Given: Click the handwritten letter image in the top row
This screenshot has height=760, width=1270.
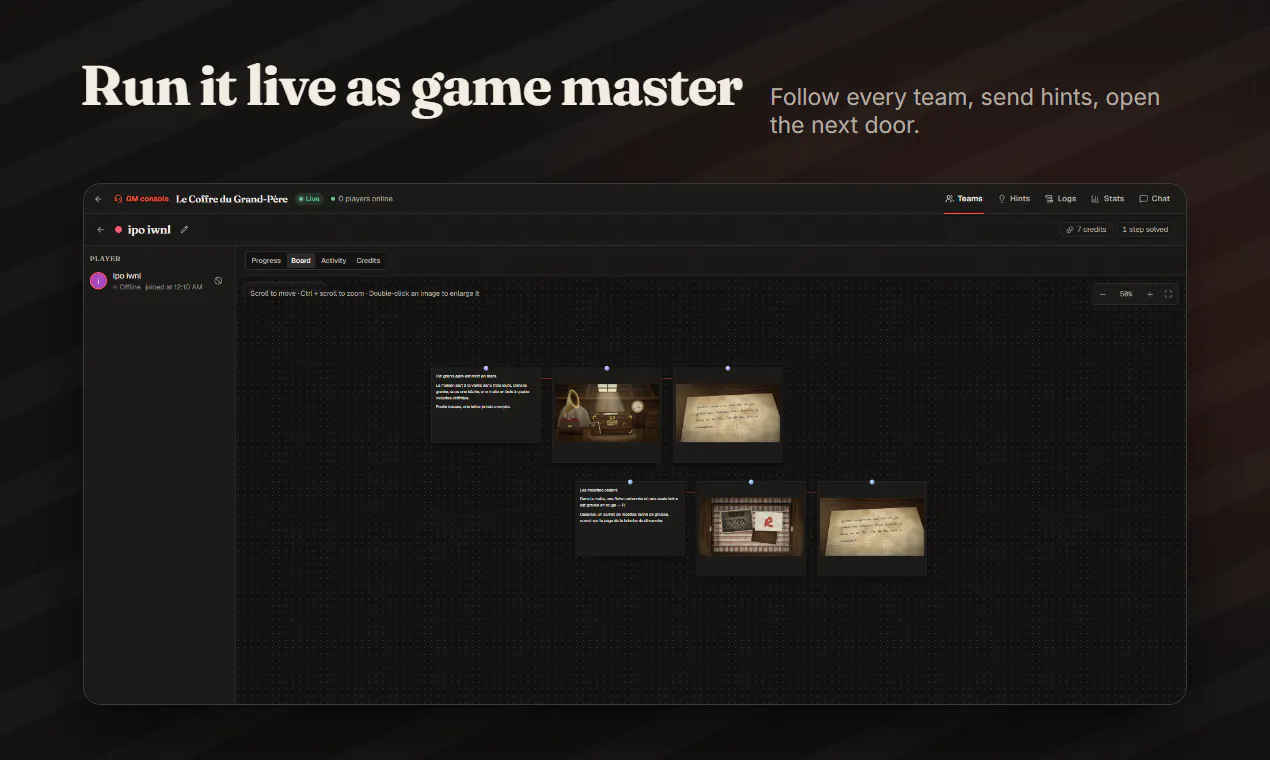Looking at the screenshot, I should (x=728, y=413).
